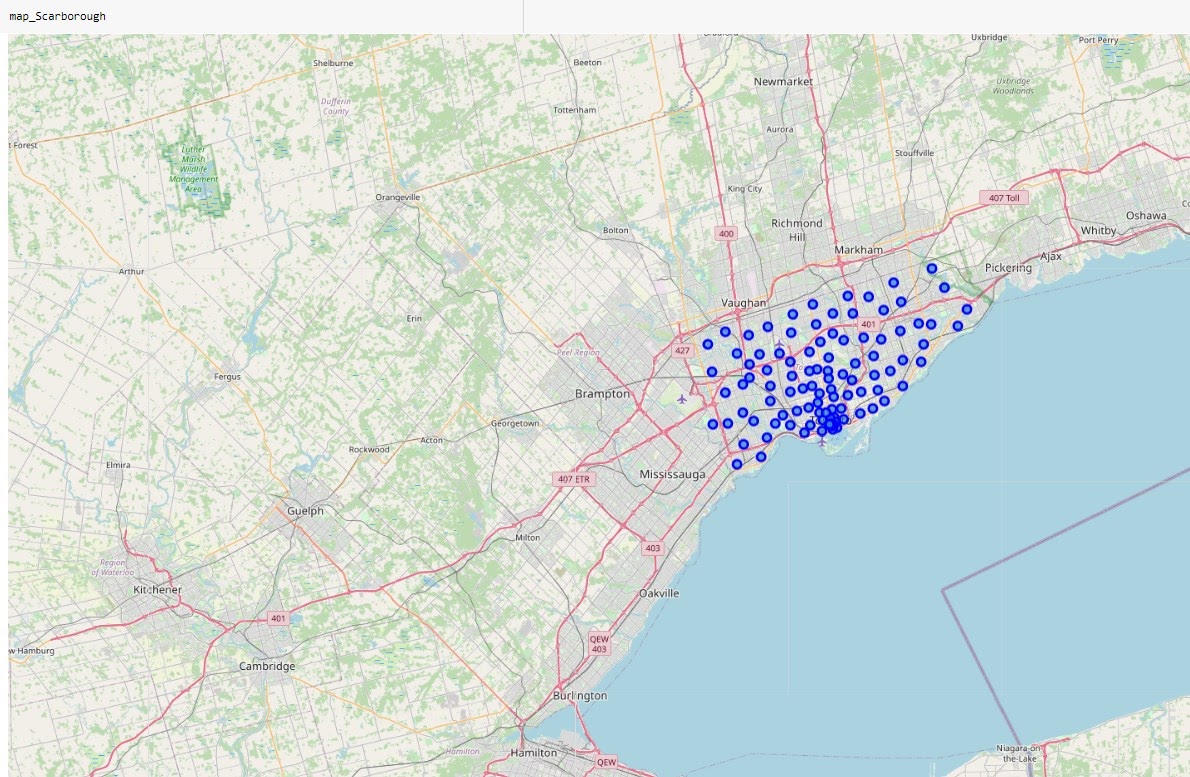
Task: Click the Newmarket city label
Action: click(783, 81)
